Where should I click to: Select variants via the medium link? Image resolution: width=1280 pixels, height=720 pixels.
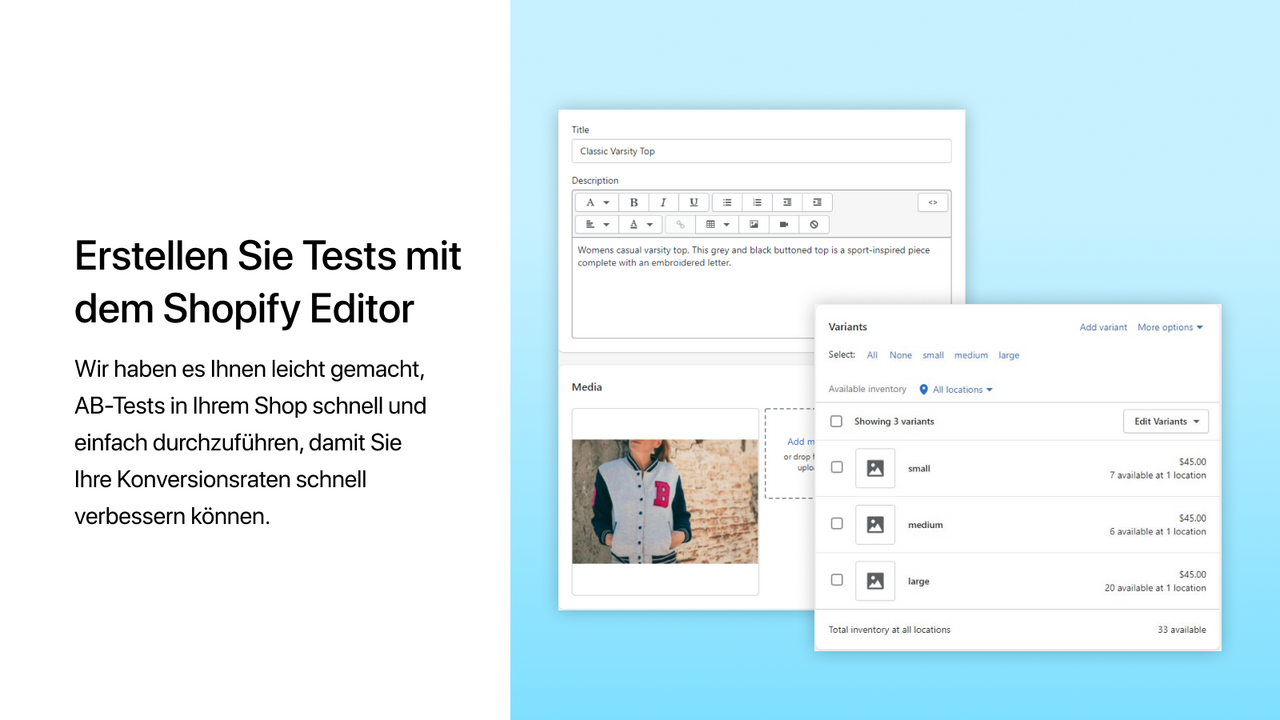coord(971,355)
